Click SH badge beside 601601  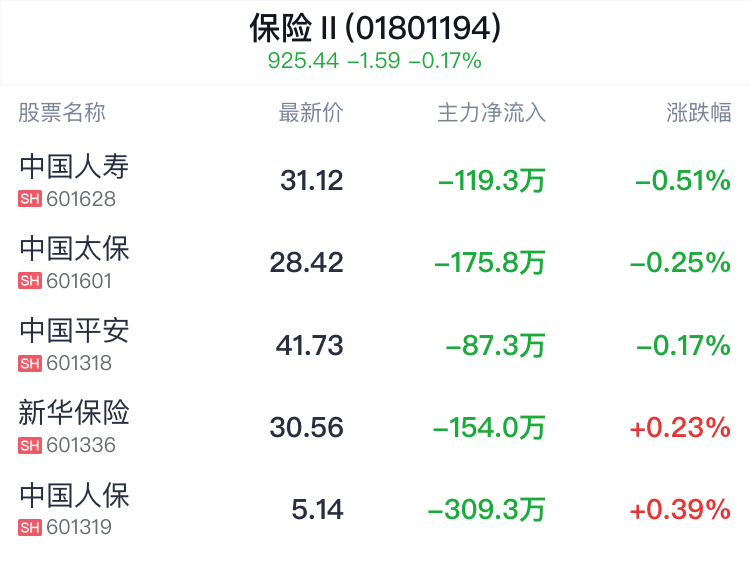click(x=30, y=281)
